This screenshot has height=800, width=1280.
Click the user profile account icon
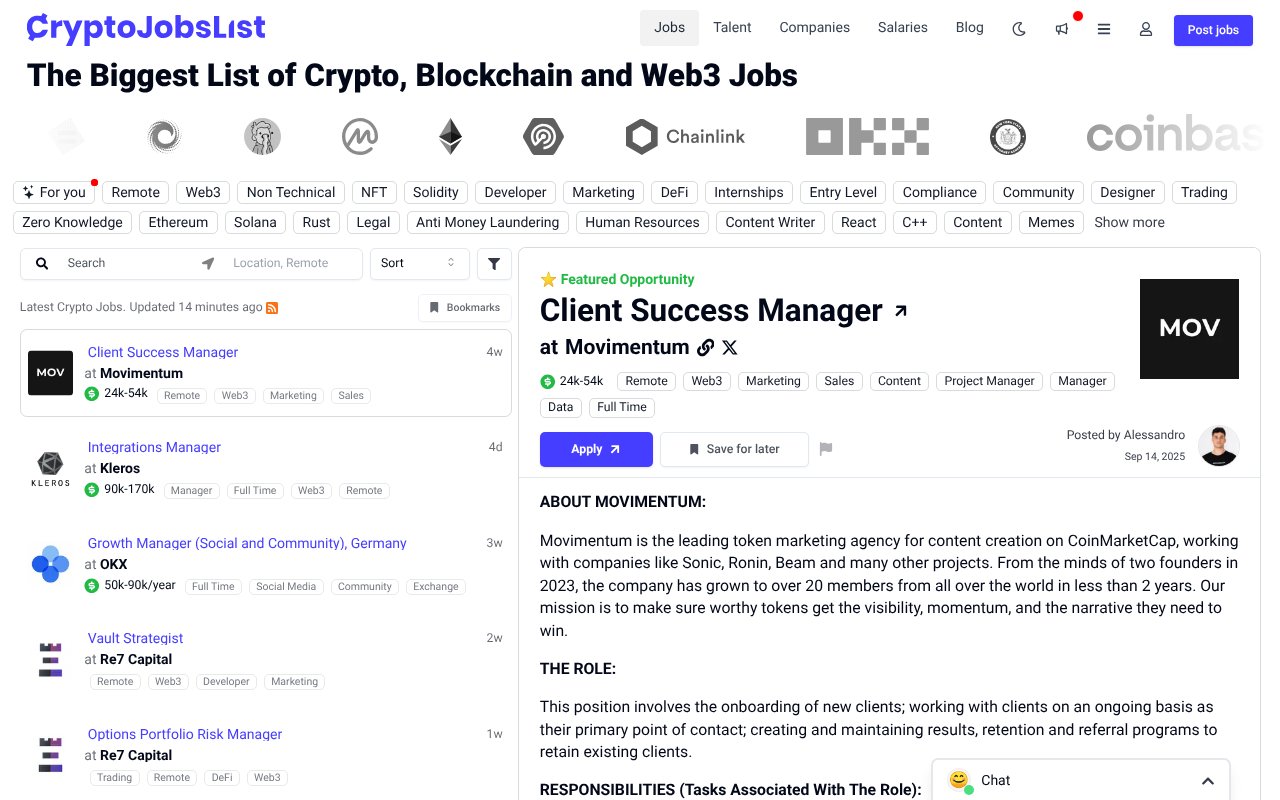tap(1145, 30)
